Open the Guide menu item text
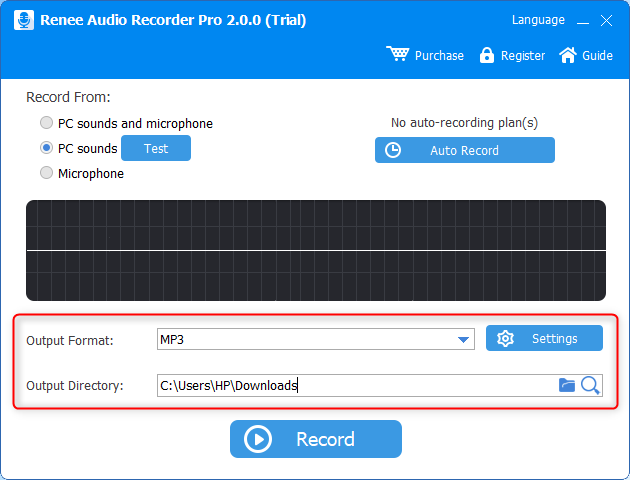630x480 pixels. tap(597, 56)
